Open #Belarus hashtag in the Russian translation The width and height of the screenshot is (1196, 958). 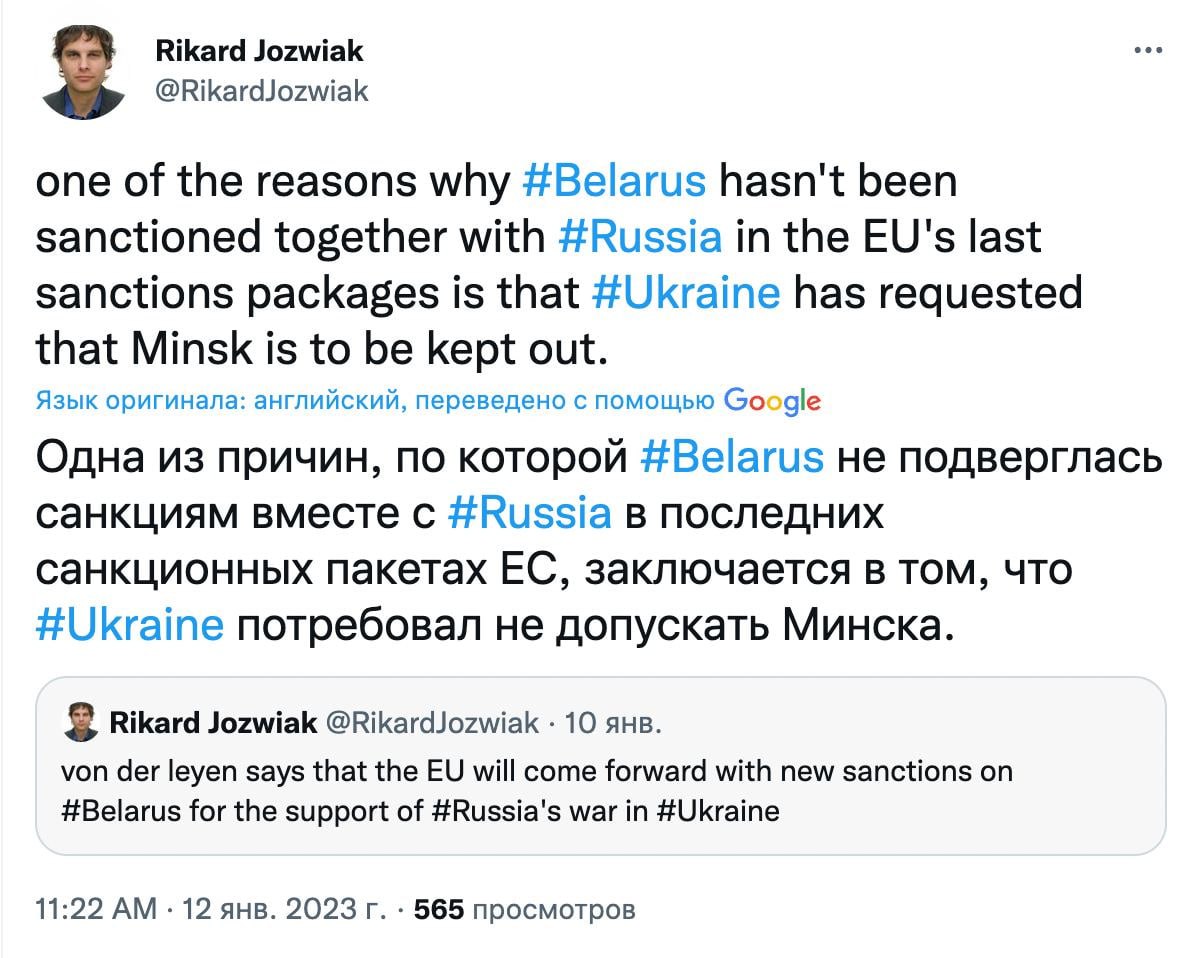pos(730,457)
